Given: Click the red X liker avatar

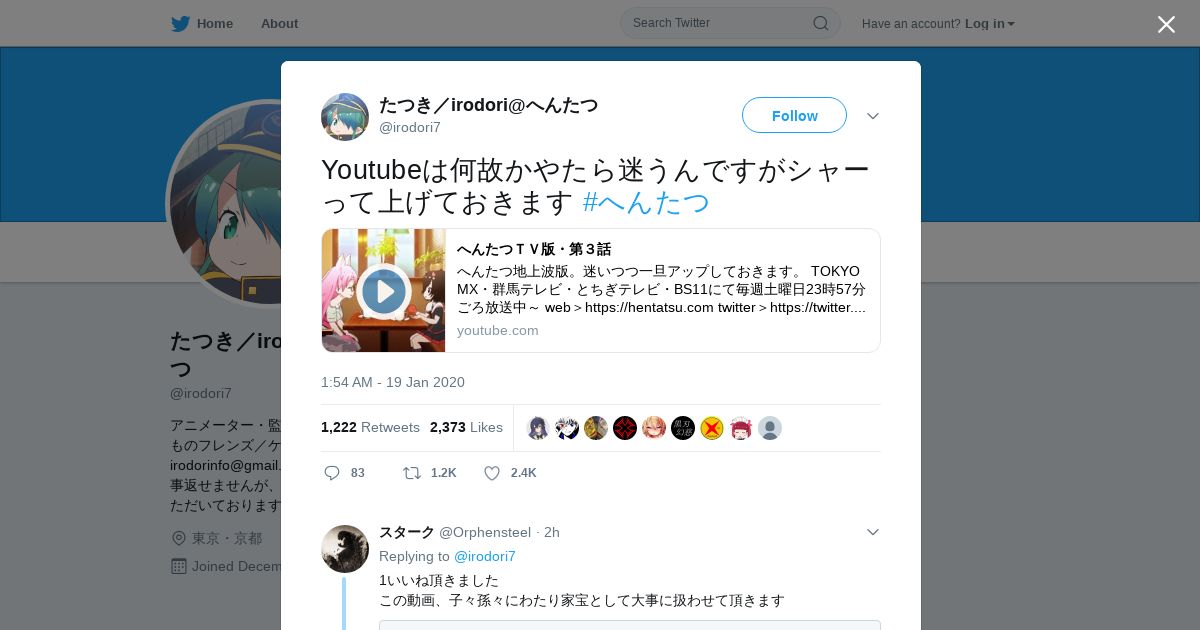Looking at the screenshot, I should [712, 428].
